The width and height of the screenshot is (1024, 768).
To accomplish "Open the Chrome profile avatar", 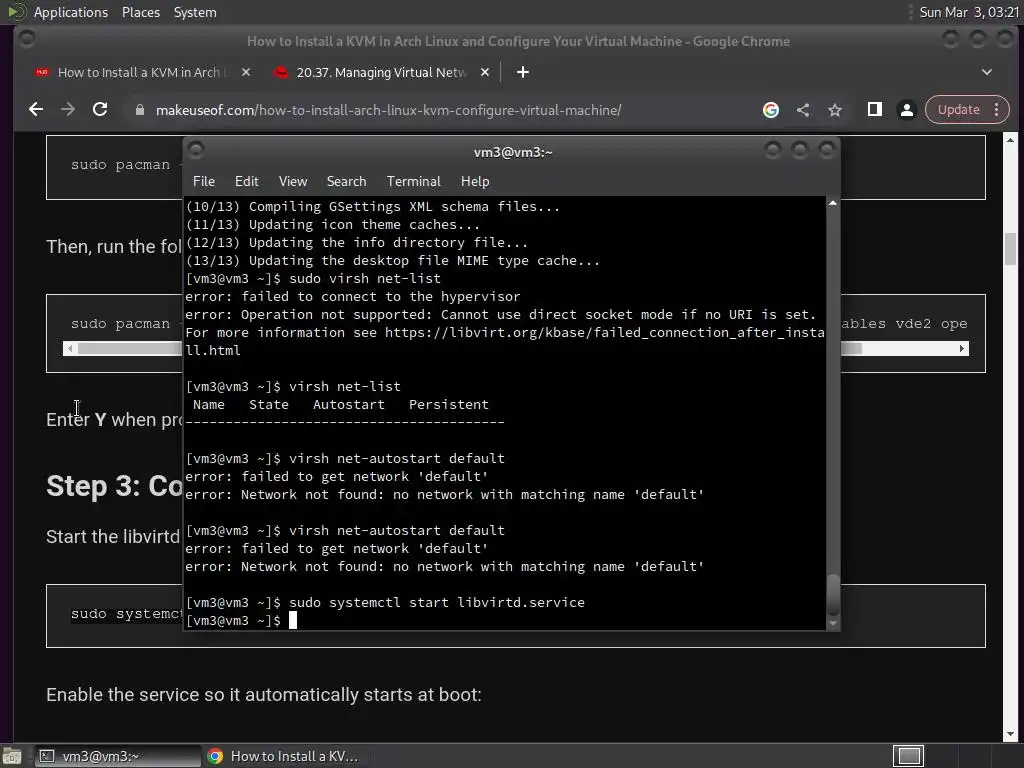I will pos(906,110).
